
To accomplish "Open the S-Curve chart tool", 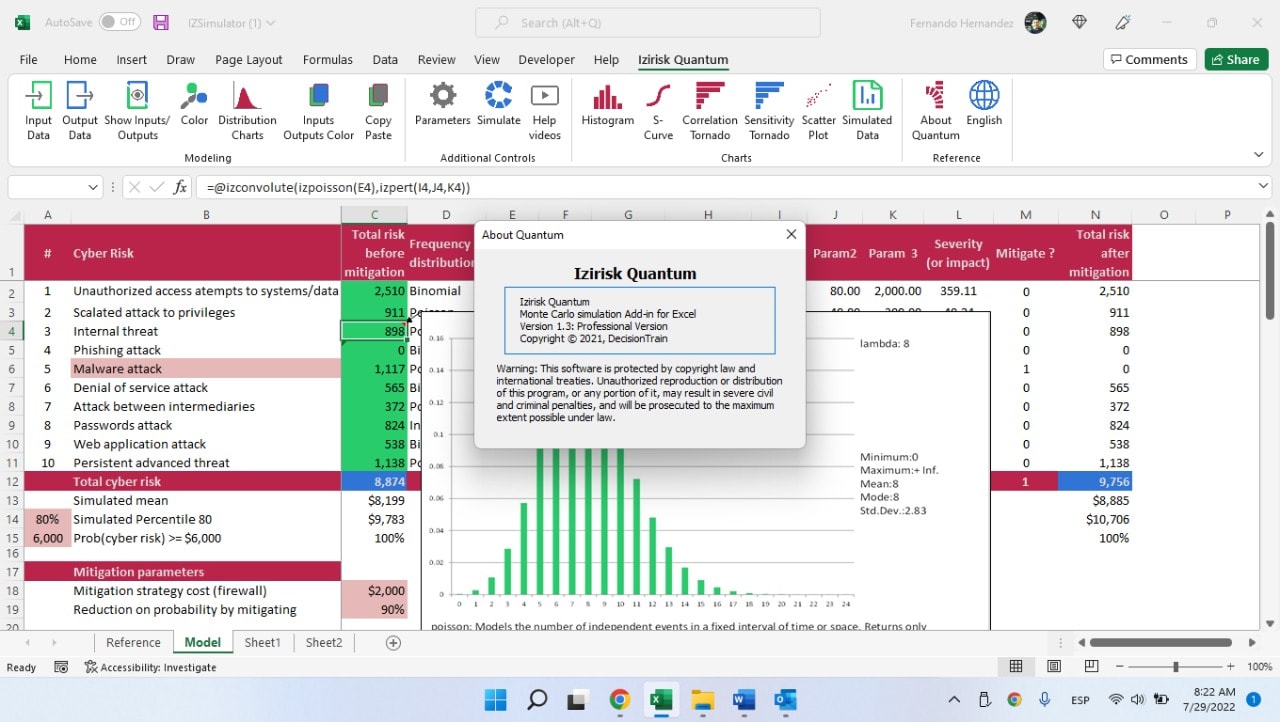I will pos(658,97).
